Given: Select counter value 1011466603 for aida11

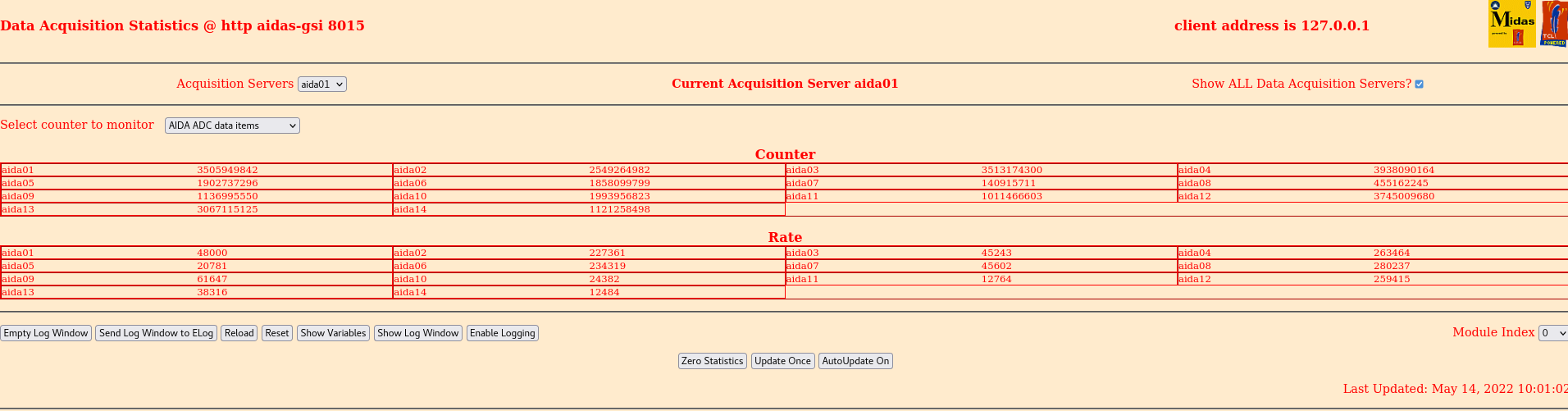Looking at the screenshot, I should pos(1012,197).
